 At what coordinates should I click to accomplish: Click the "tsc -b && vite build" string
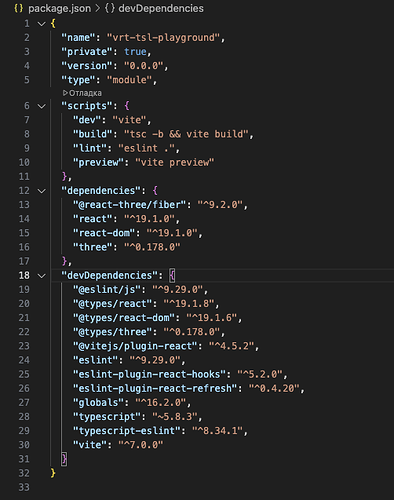click(x=186, y=134)
